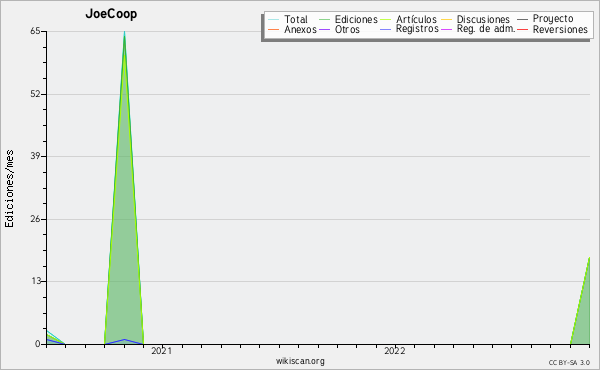Screen dimensions: 600x370
Task: Click the 52 y-axis label
Action: point(35,94)
